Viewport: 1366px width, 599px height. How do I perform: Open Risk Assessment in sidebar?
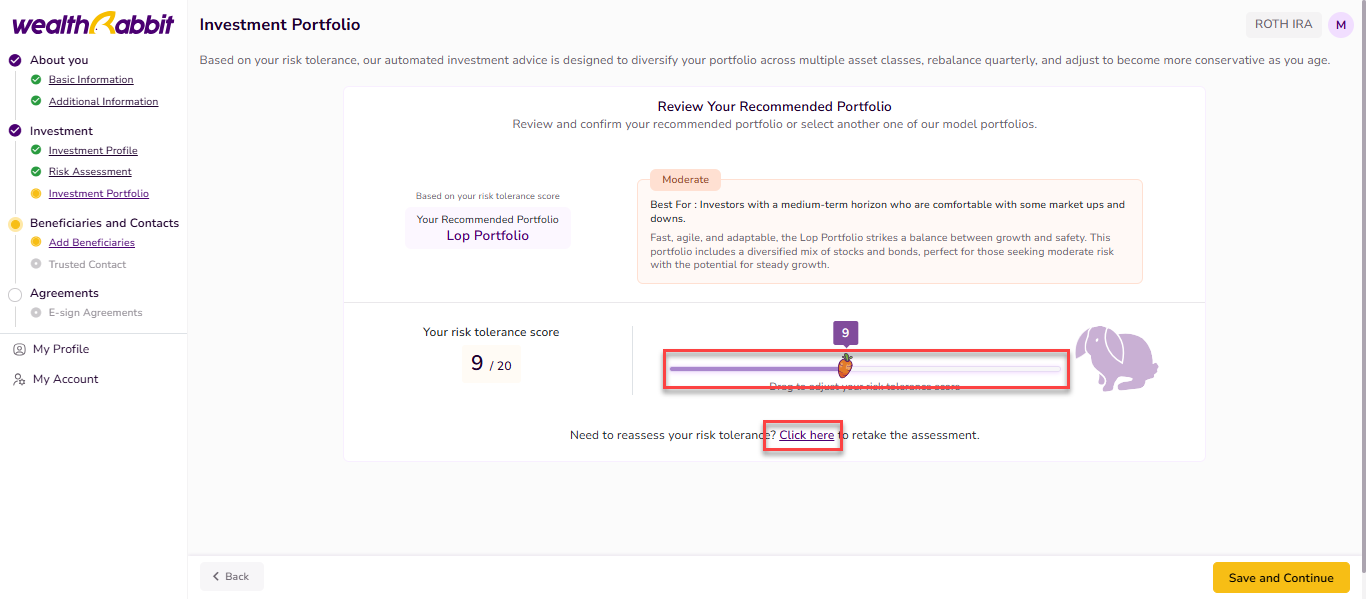90,172
